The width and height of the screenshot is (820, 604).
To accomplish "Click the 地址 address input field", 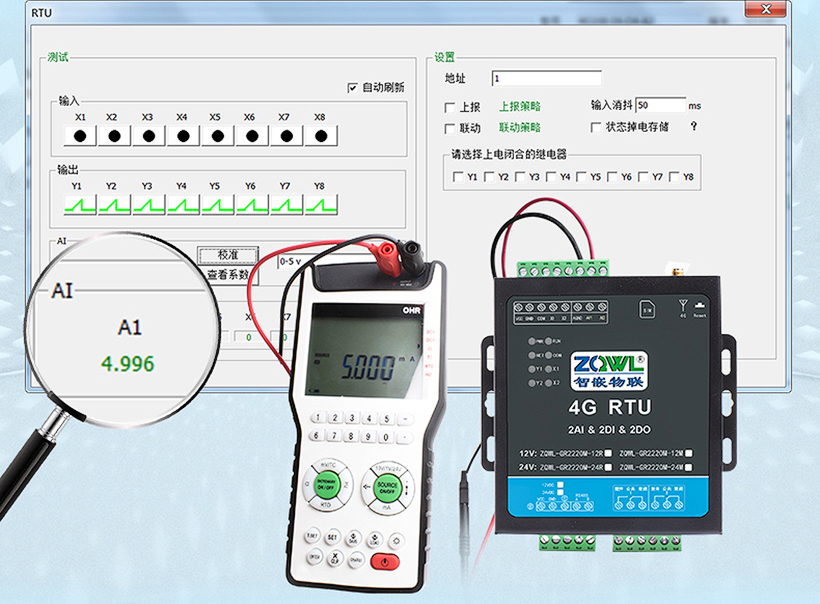I will (x=546, y=78).
